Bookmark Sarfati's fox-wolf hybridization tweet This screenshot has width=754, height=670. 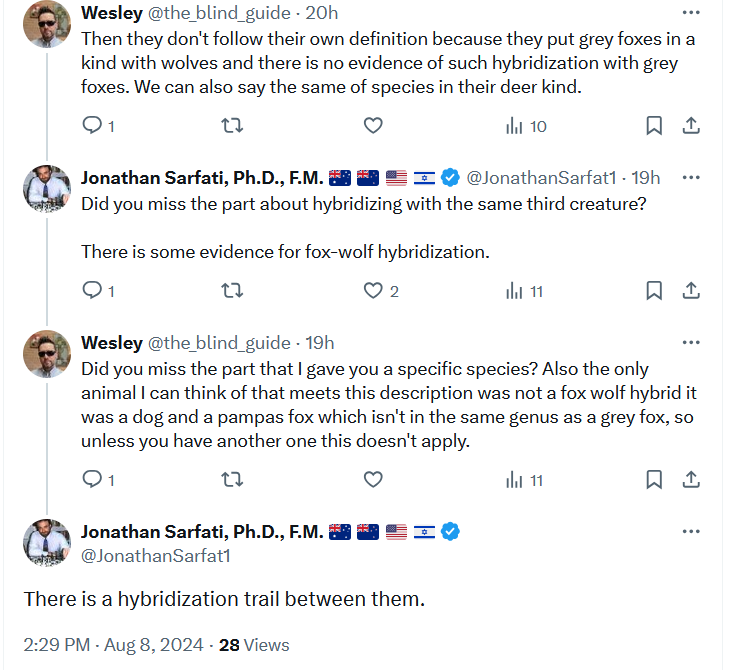click(x=653, y=291)
